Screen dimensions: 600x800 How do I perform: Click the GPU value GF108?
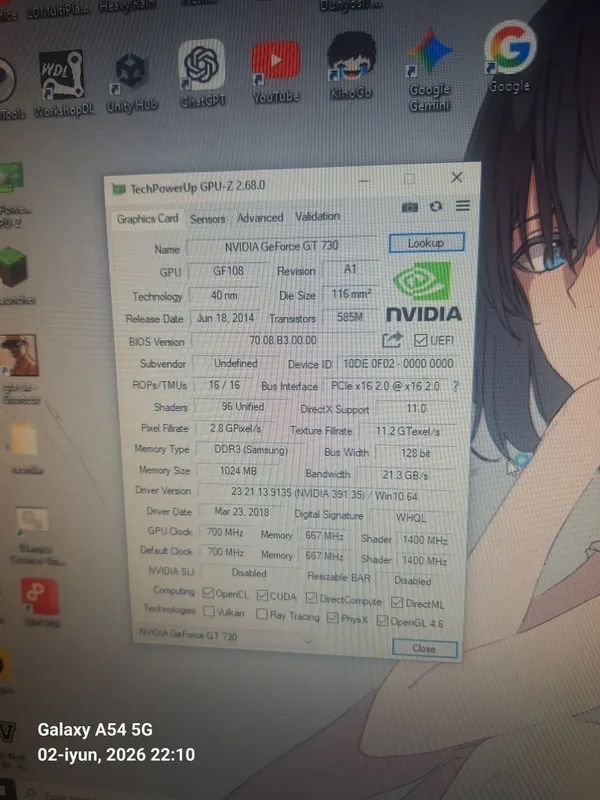click(228, 271)
